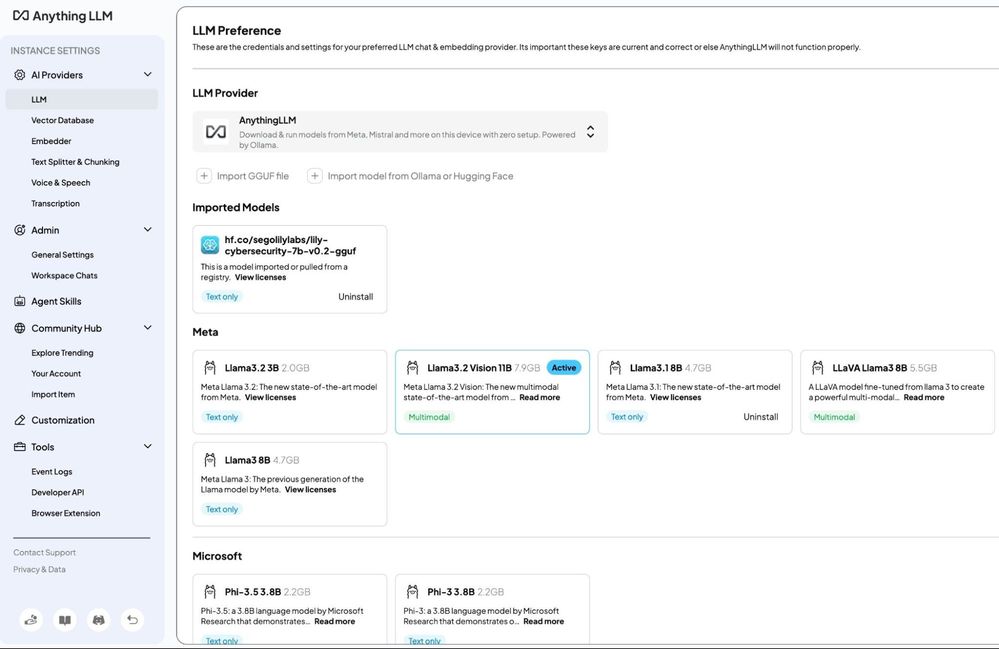Open Event Logs under Tools
The width and height of the screenshot is (999, 649).
tap(52, 472)
